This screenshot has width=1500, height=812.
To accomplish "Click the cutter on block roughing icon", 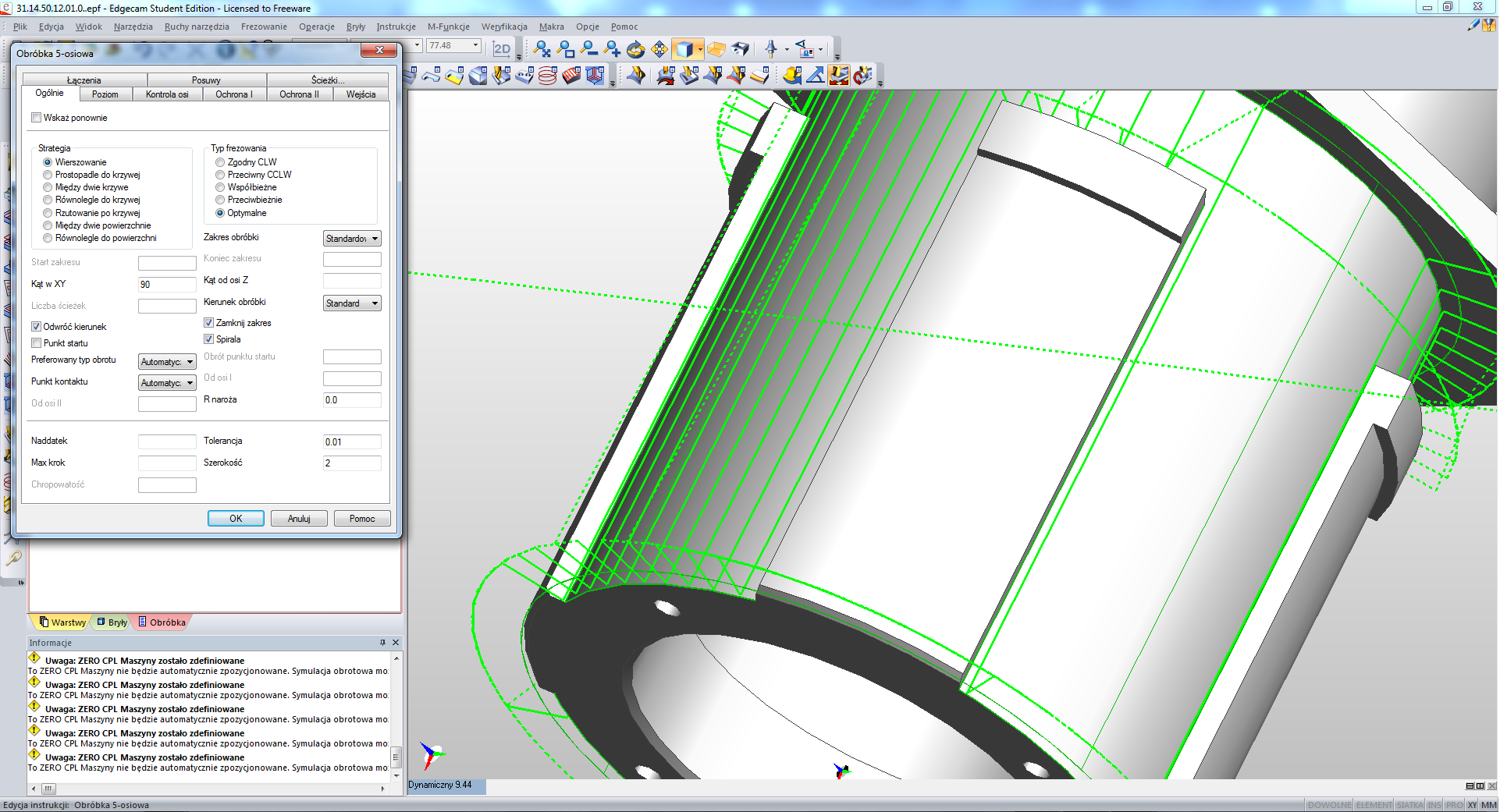I will click(x=501, y=76).
